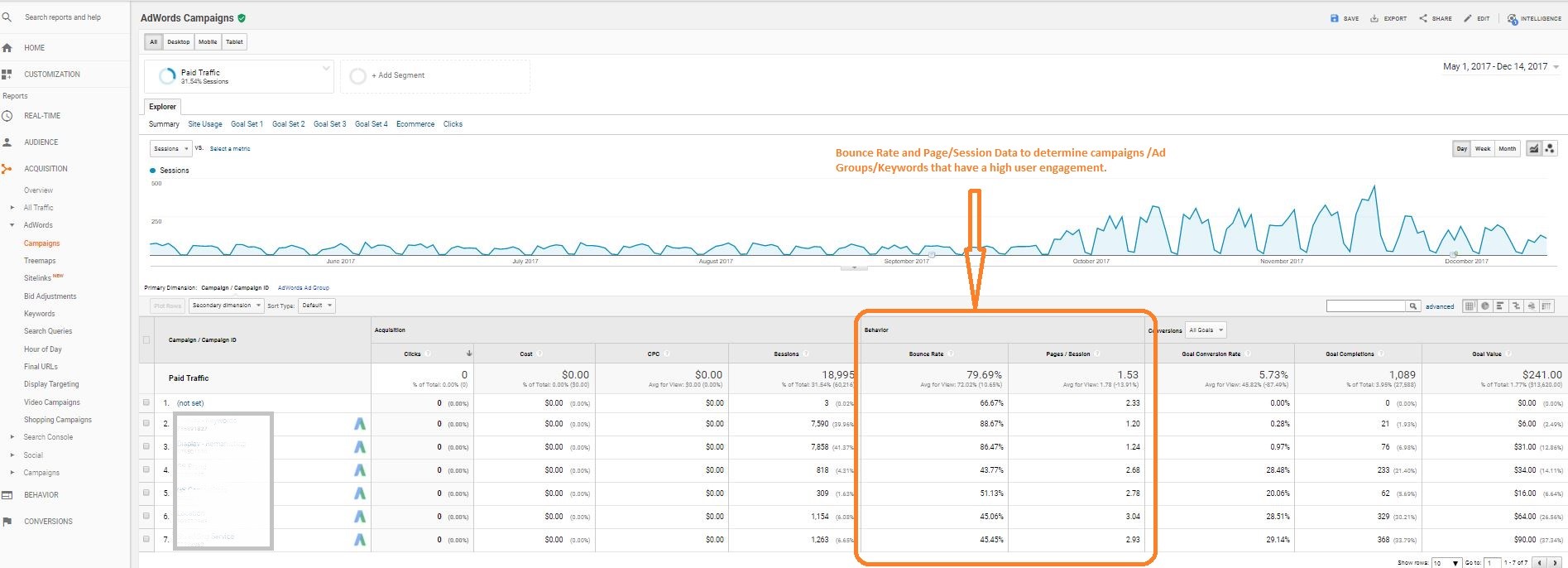Image resolution: width=1568 pixels, height=568 pixels.
Task: Switch to motion chart icon
Action: pos(1550,148)
